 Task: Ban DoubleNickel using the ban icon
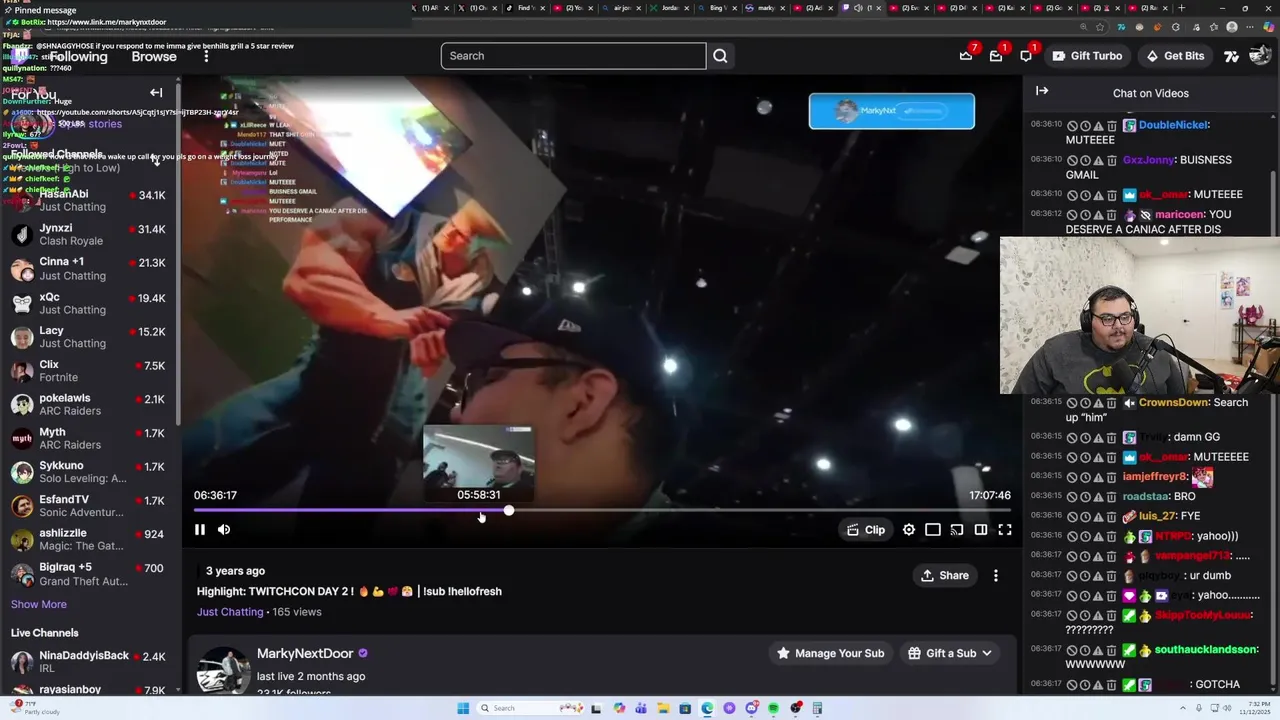tap(1072, 126)
